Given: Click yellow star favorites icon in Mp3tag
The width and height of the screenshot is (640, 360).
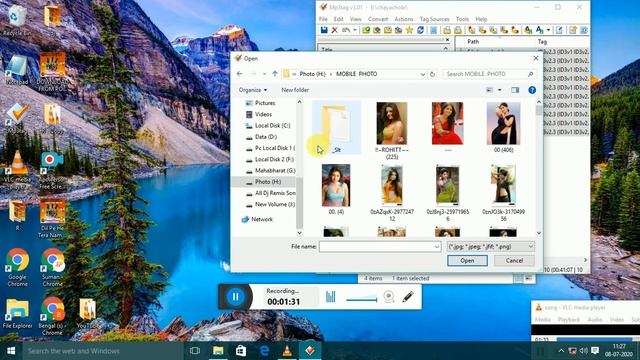Looking at the screenshot, I should click(x=409, y=30).
